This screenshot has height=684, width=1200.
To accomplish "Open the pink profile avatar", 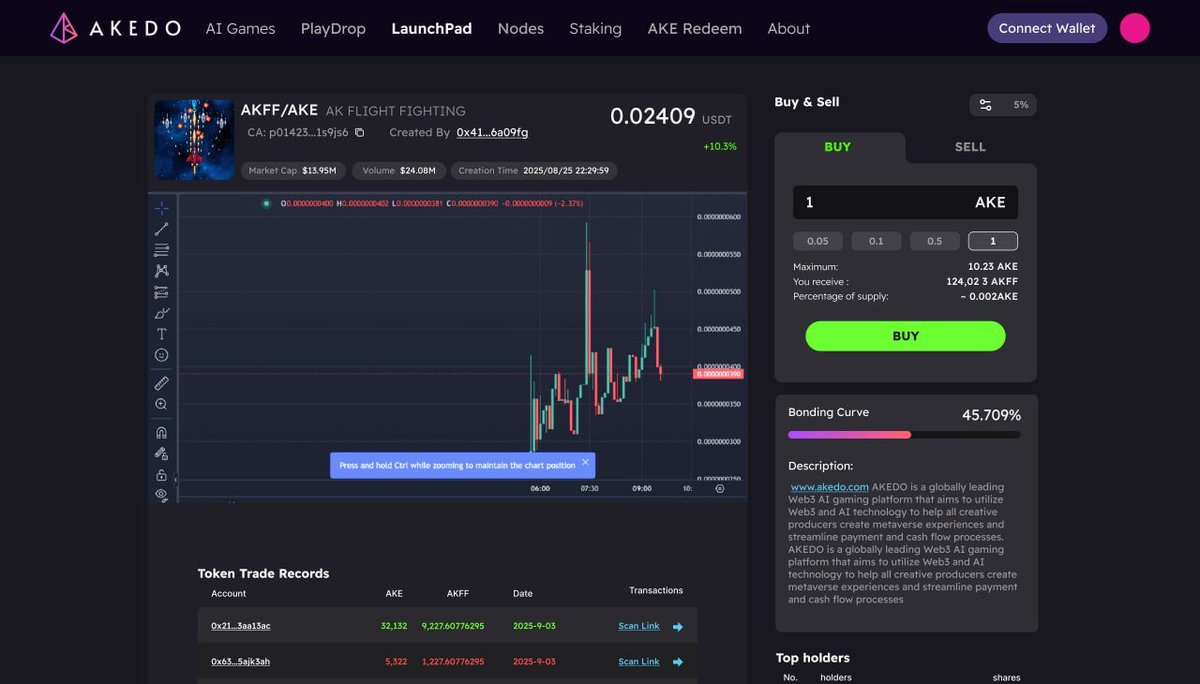I will tap(1135, 28).
